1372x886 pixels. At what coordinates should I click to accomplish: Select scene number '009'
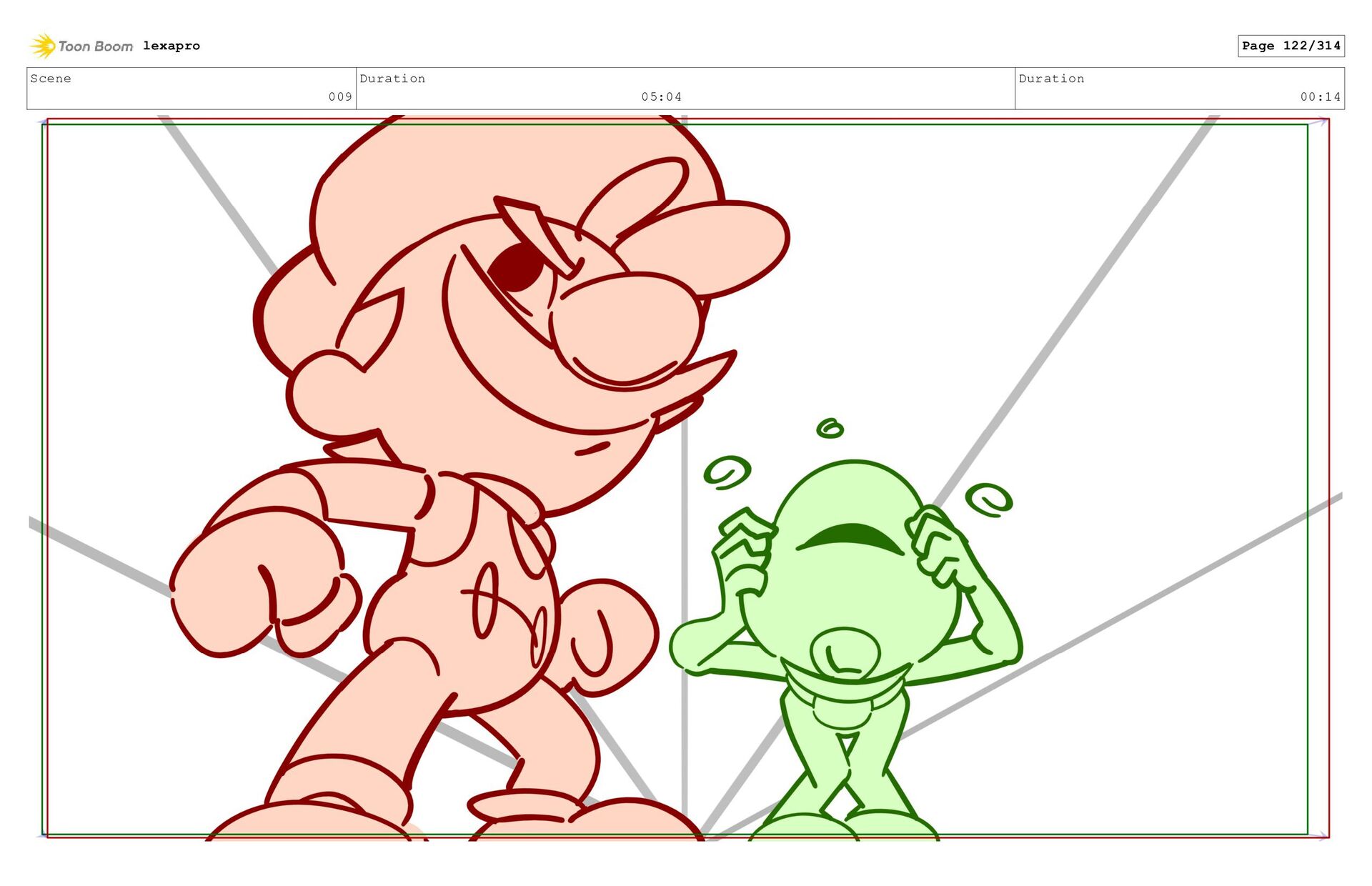[x=340, y=96]
